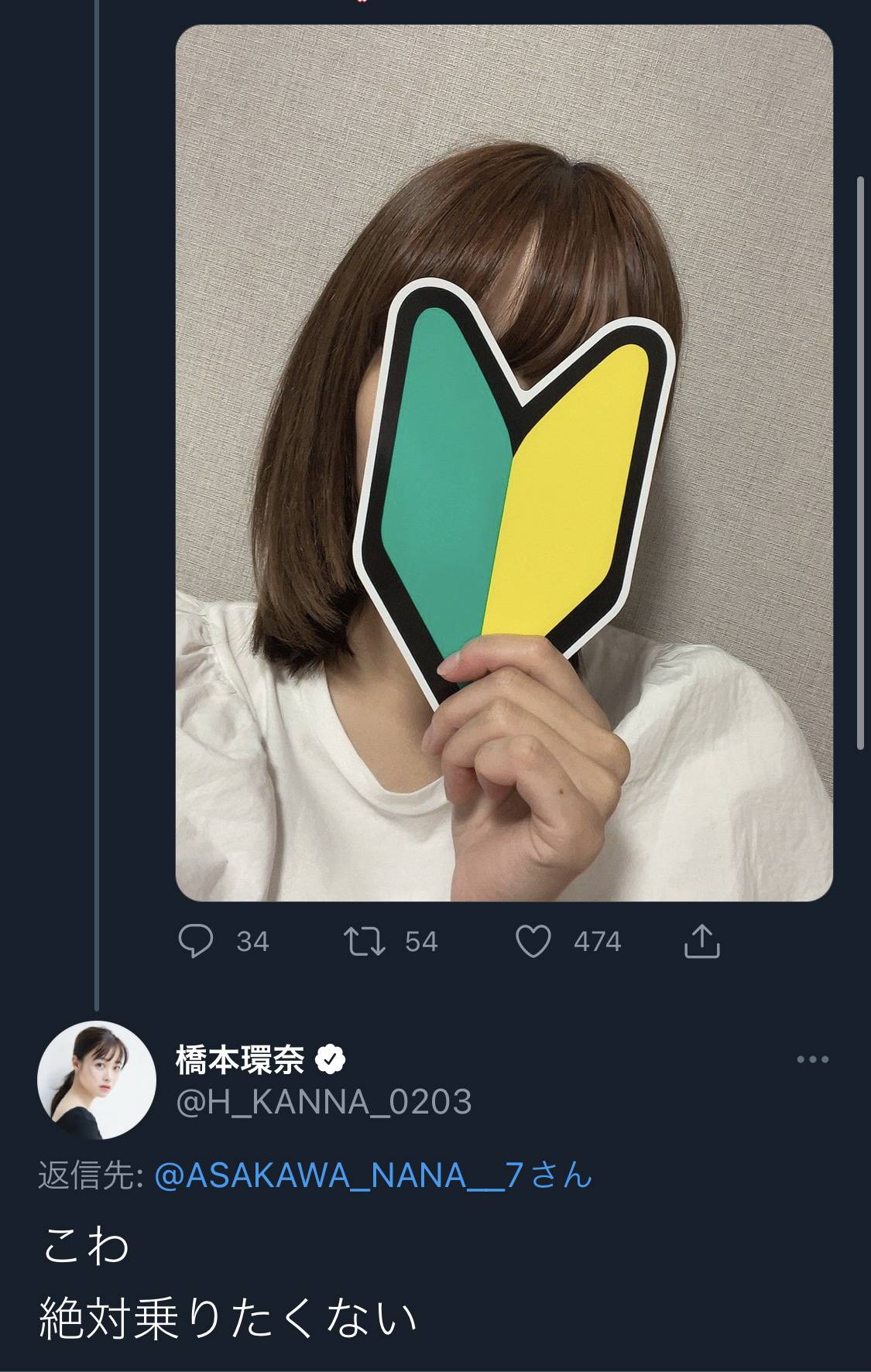Screen dimensions: 871x1372
Task: Click the verified badge beside 橋本環奈
Action: (x=331, y=1059)
